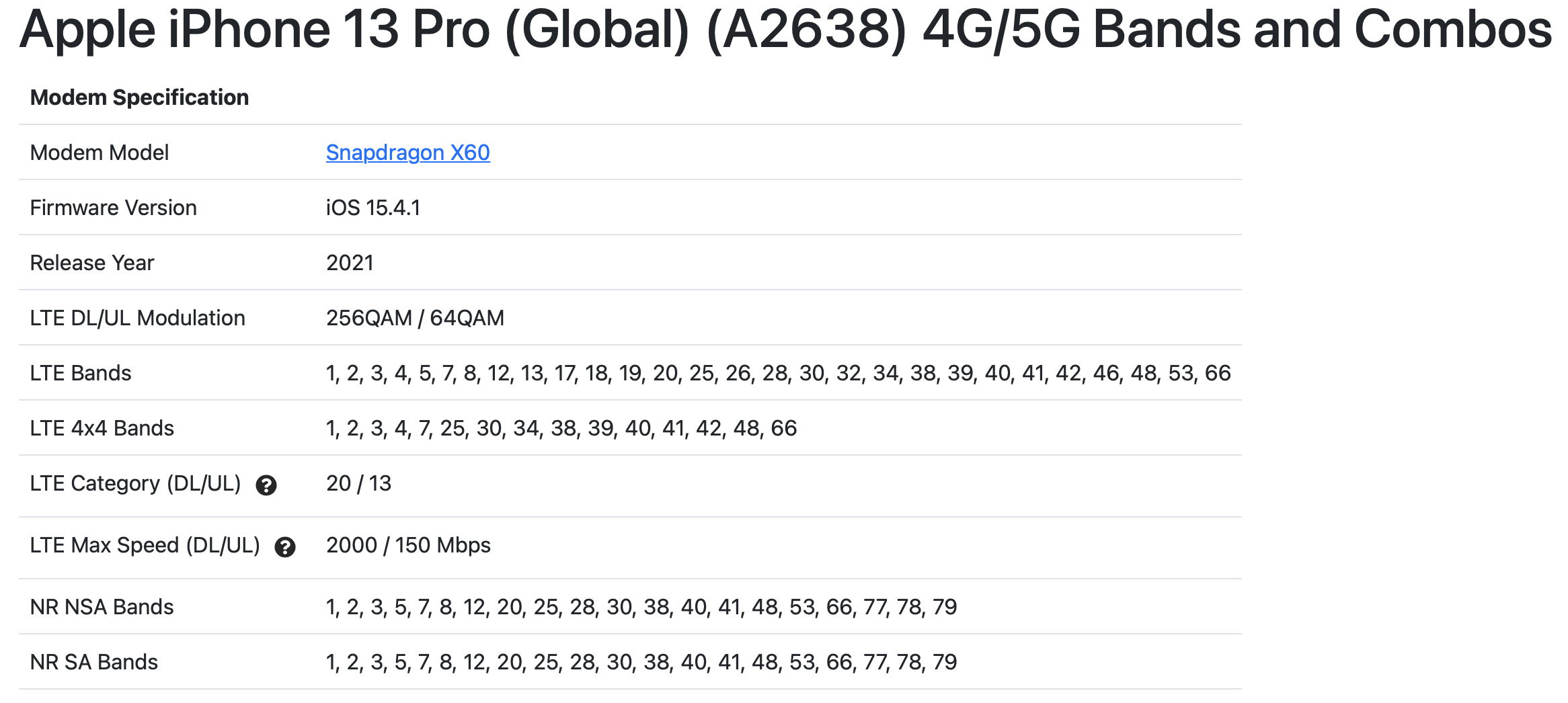This screenshot has height=703, width=1568.
Task: Click the NR NSA Bands label
Action: [x=102, y=607]
